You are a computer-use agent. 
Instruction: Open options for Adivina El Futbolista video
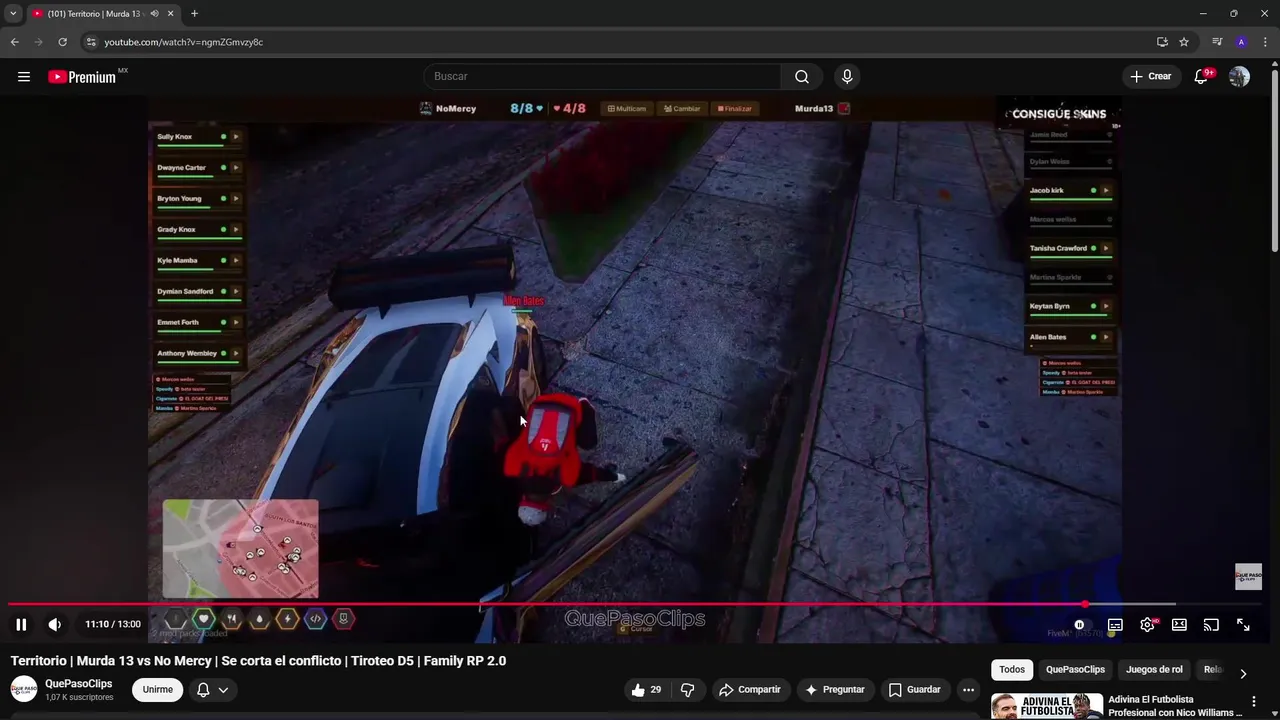coord(1254,701)
